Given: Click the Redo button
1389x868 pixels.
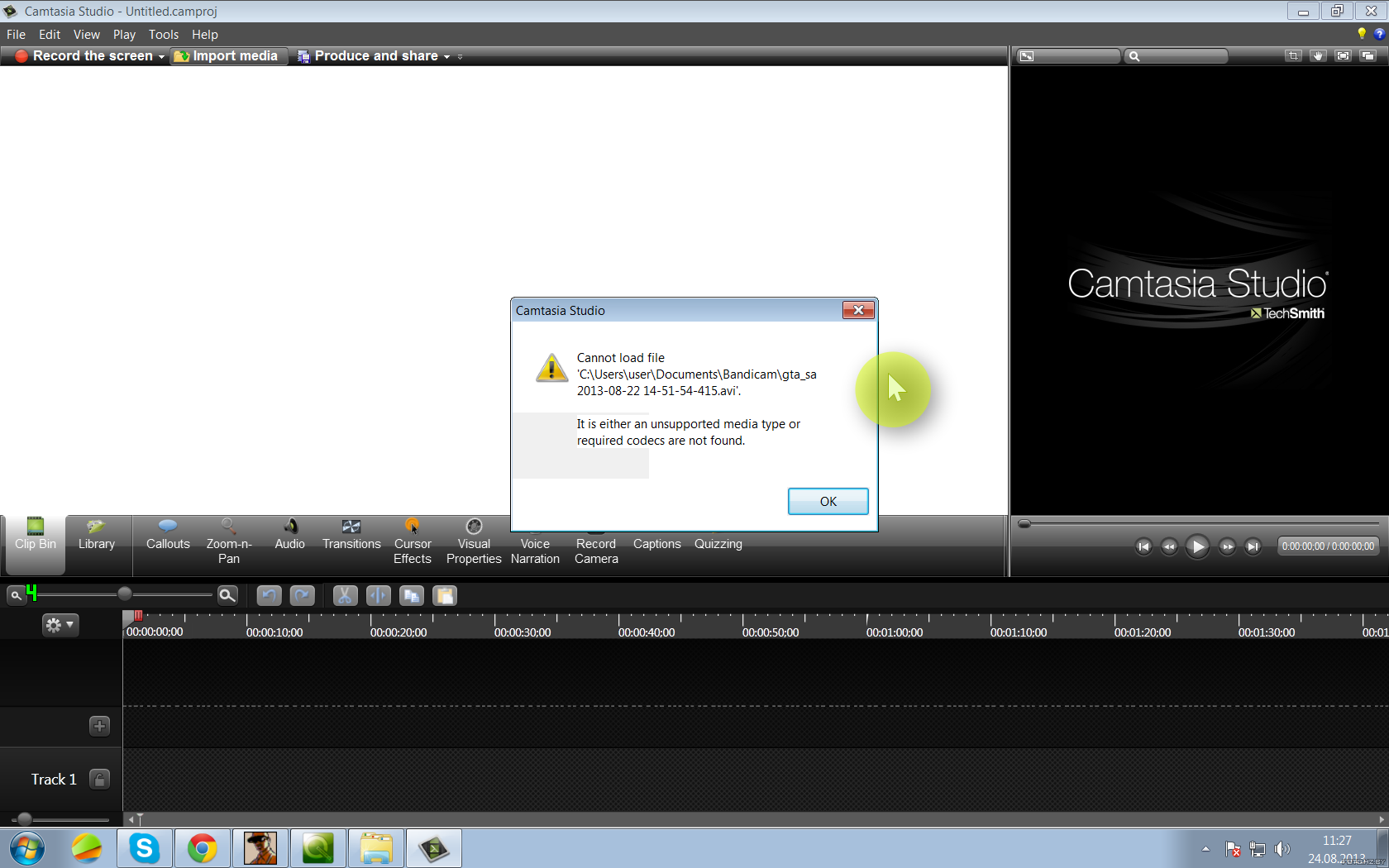Looking at the screenshot, I should [302, 595].
